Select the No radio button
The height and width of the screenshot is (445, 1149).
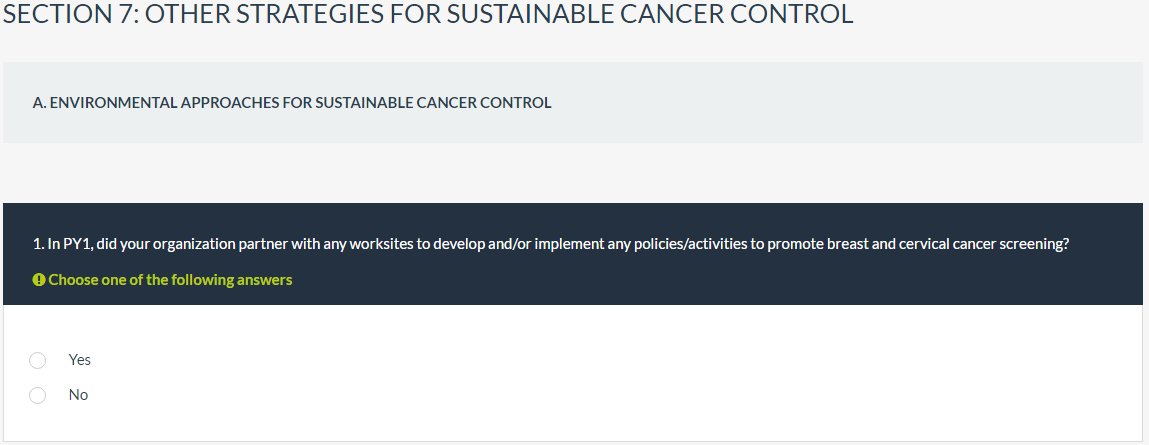coord(38,395)
